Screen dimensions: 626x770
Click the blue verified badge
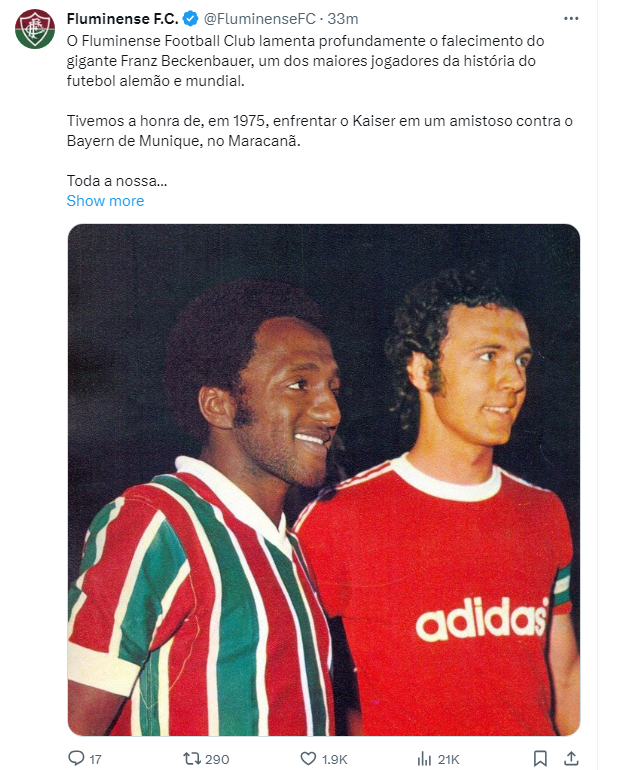pos(190,19)
